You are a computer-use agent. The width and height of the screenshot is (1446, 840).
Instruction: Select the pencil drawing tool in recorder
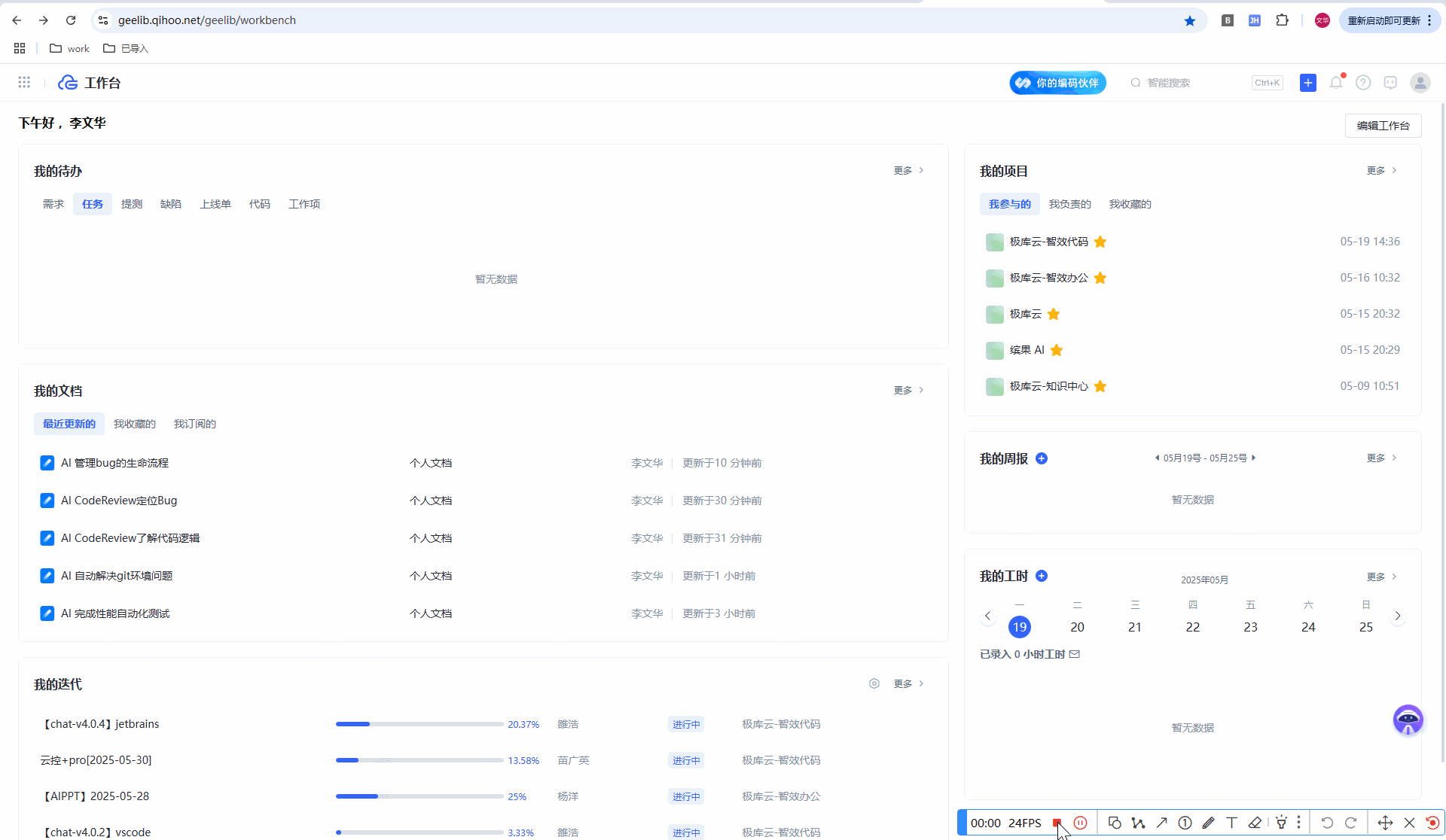pyautogui.click(x=1208, y=823)
